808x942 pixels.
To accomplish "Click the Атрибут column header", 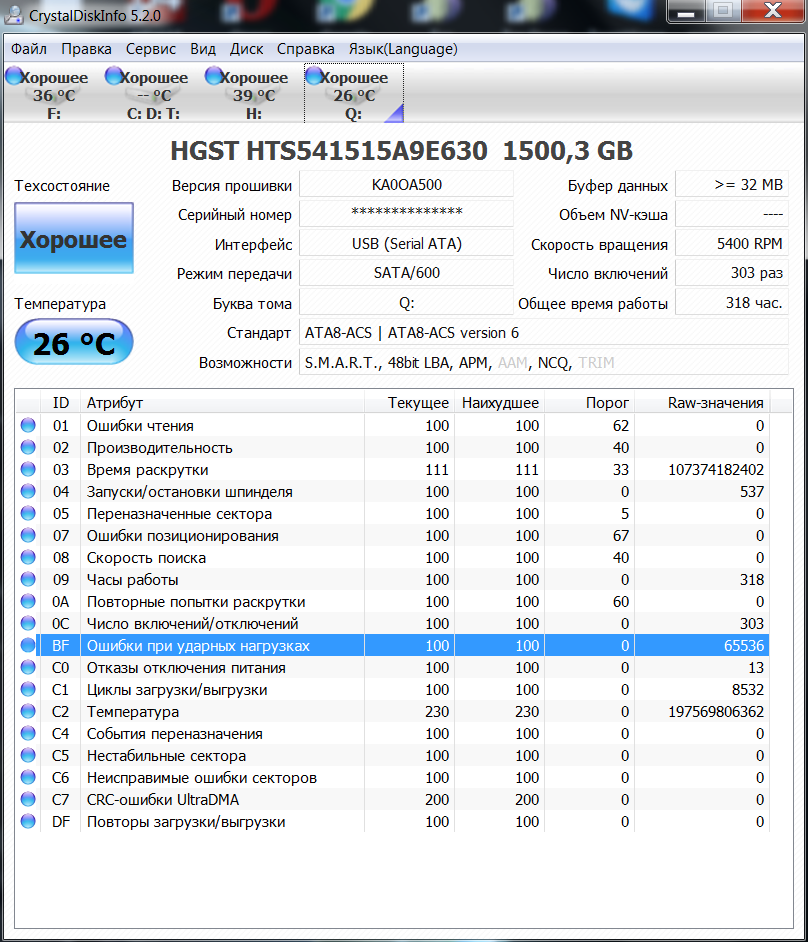I will tap(222, 403).
